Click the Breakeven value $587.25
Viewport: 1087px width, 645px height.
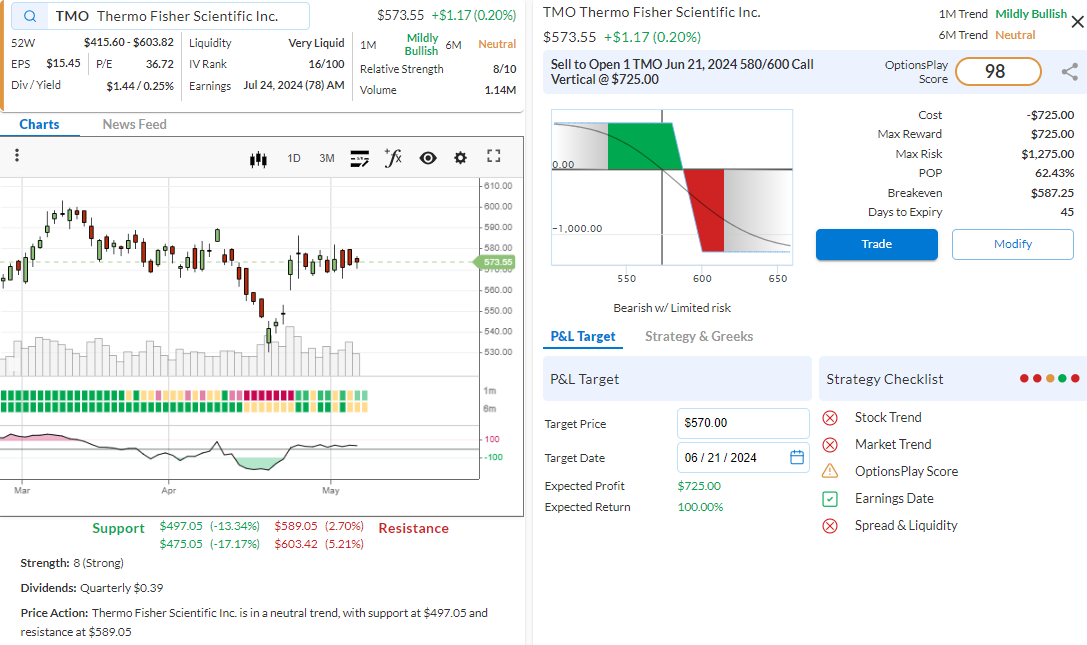pyautogui.click(x=1052, y=193)
